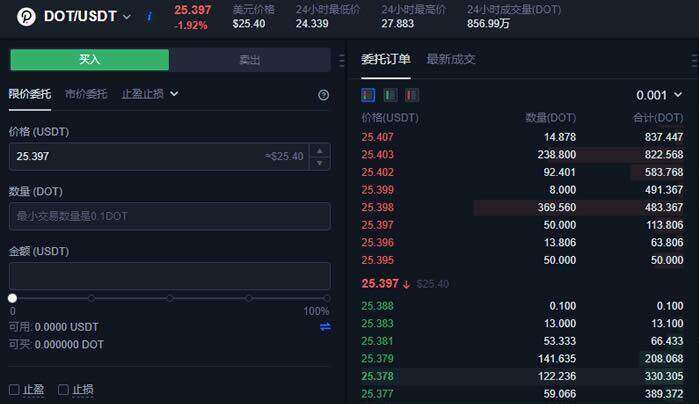Show combined buy and sell order book view

pos(368,95)
